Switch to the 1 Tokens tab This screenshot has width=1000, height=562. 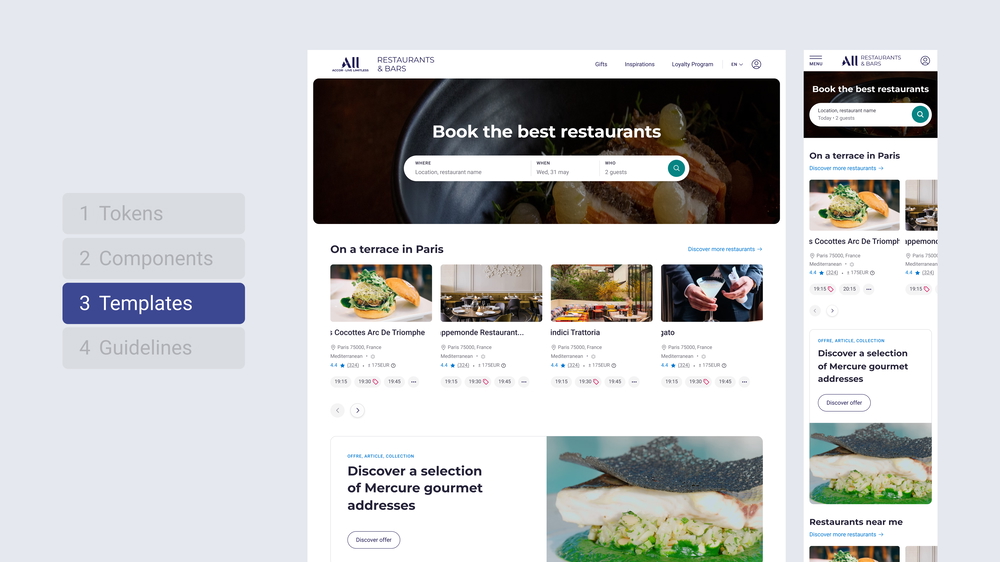point(154,214)
